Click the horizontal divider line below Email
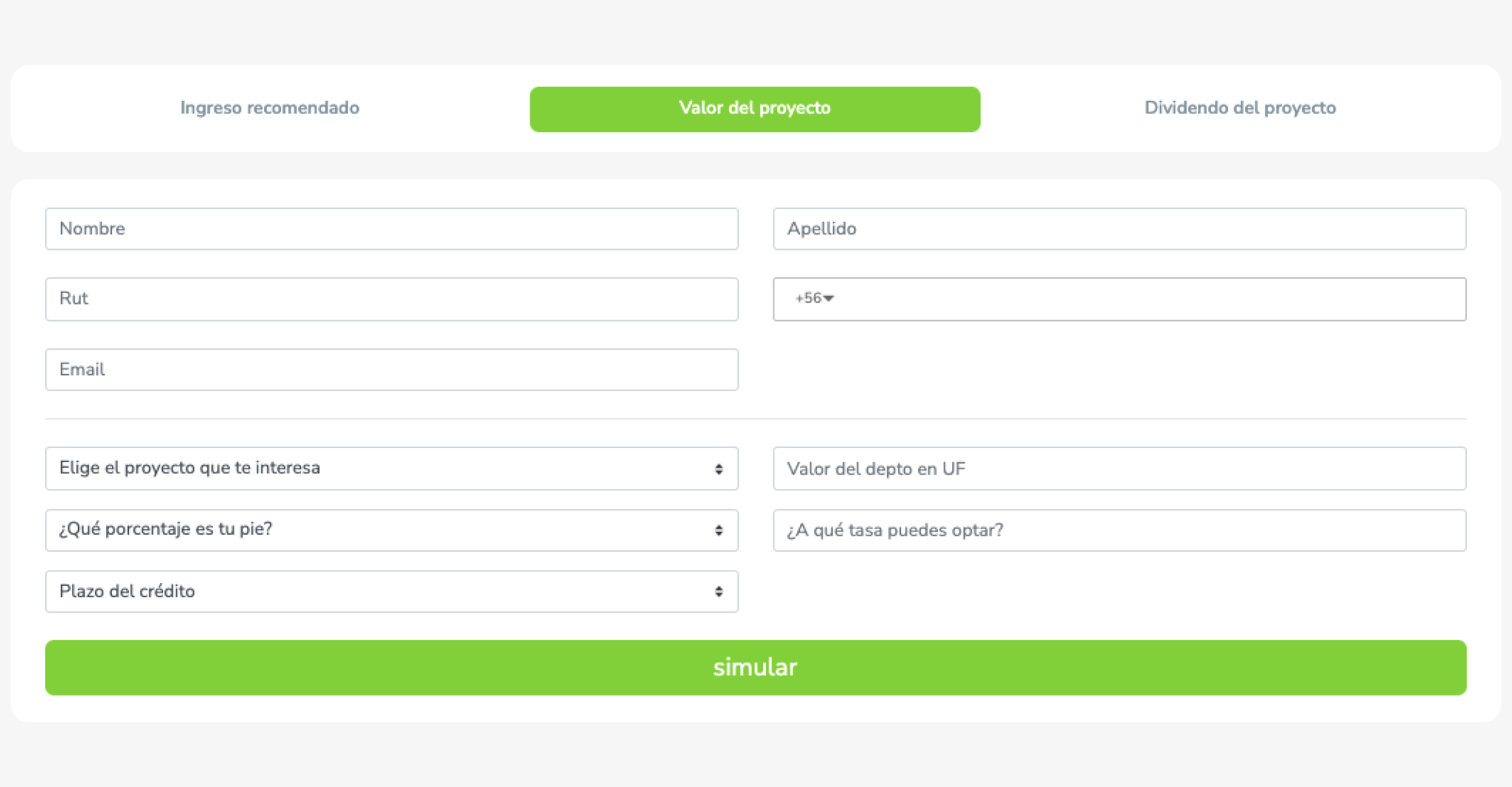 pyautogui.click(x=755, y=419)
